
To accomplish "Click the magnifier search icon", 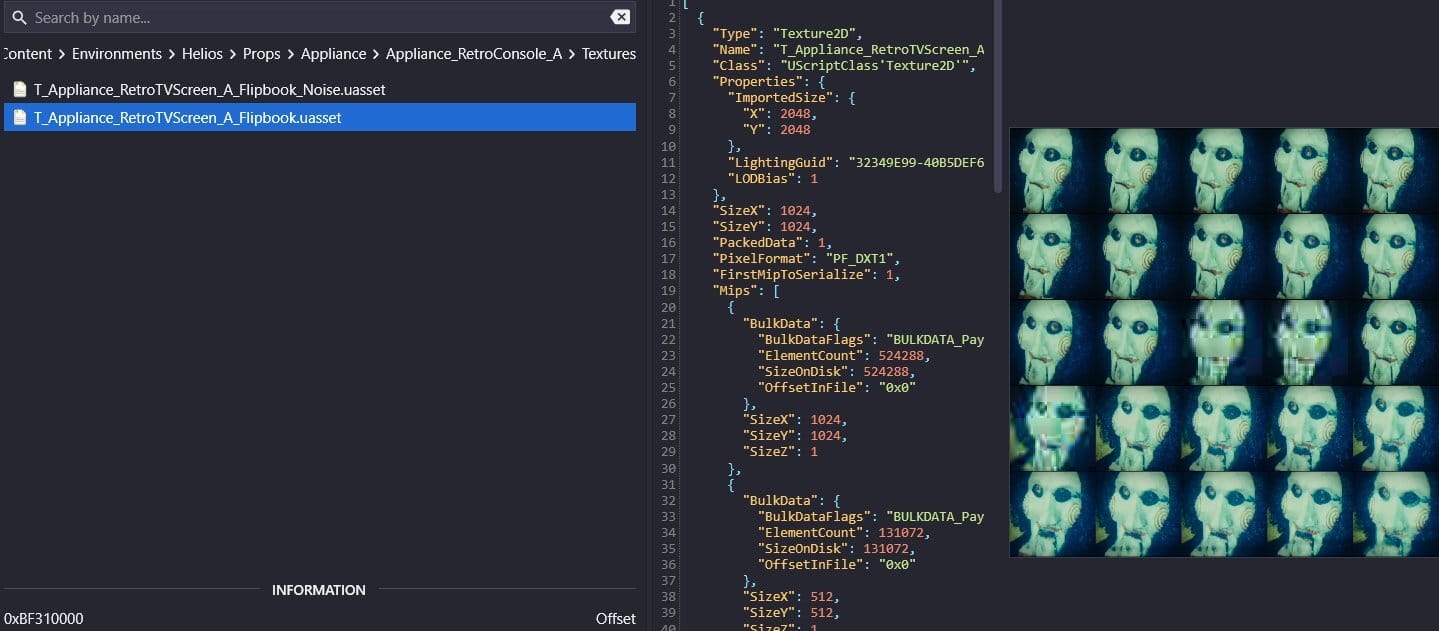I will (18, 18).
